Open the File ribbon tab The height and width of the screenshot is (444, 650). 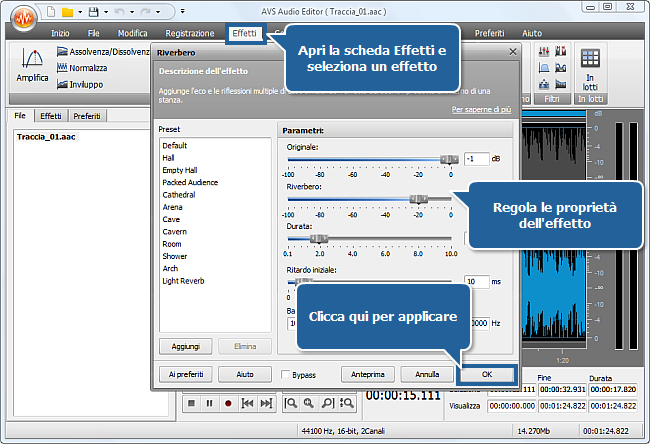pos(94,33)
